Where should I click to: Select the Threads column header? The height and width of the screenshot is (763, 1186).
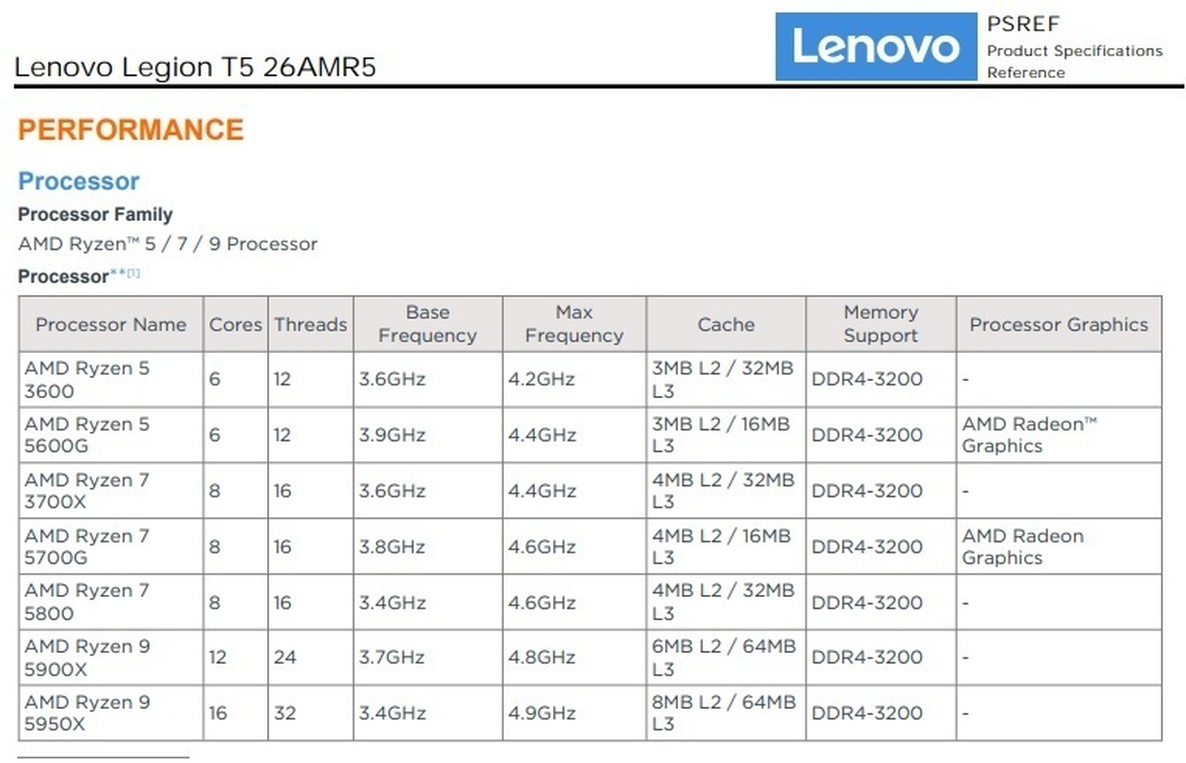[x=310, y=324]
